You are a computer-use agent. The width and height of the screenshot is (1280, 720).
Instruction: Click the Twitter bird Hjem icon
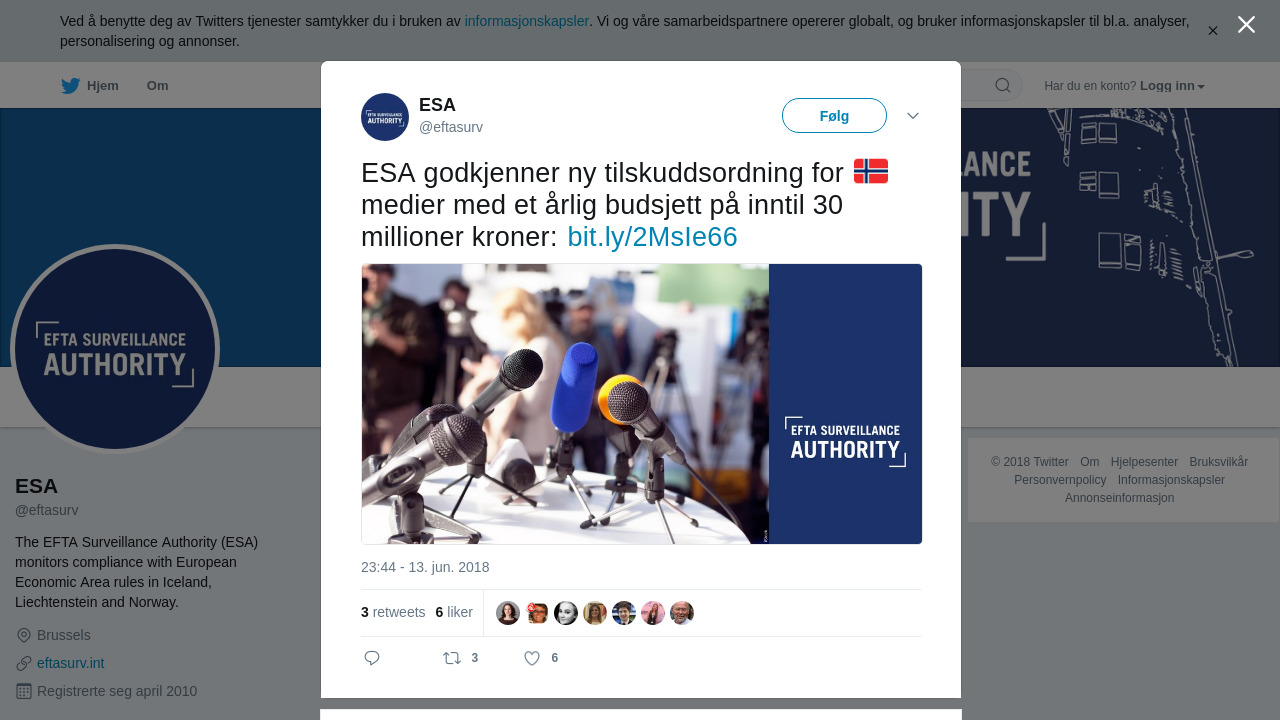pyautogui.click(x=70, y=86)
